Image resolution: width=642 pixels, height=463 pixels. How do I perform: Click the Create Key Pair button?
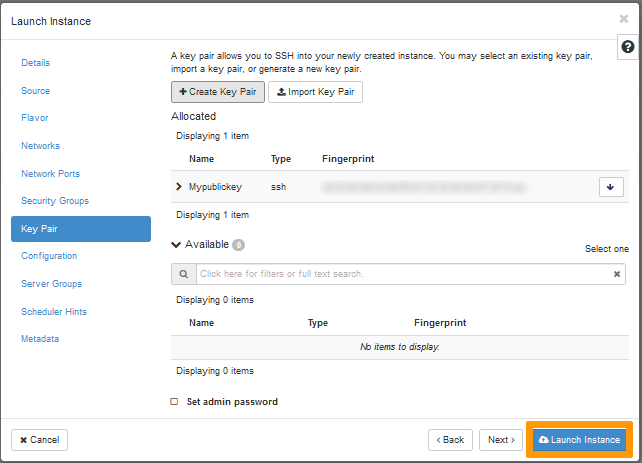point(217,92)
